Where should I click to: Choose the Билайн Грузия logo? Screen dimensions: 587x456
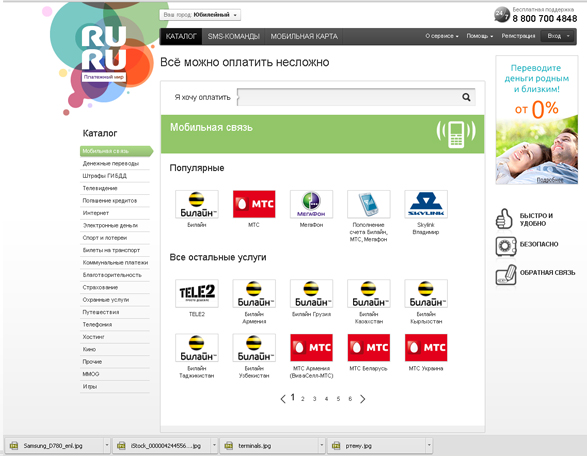311,294
